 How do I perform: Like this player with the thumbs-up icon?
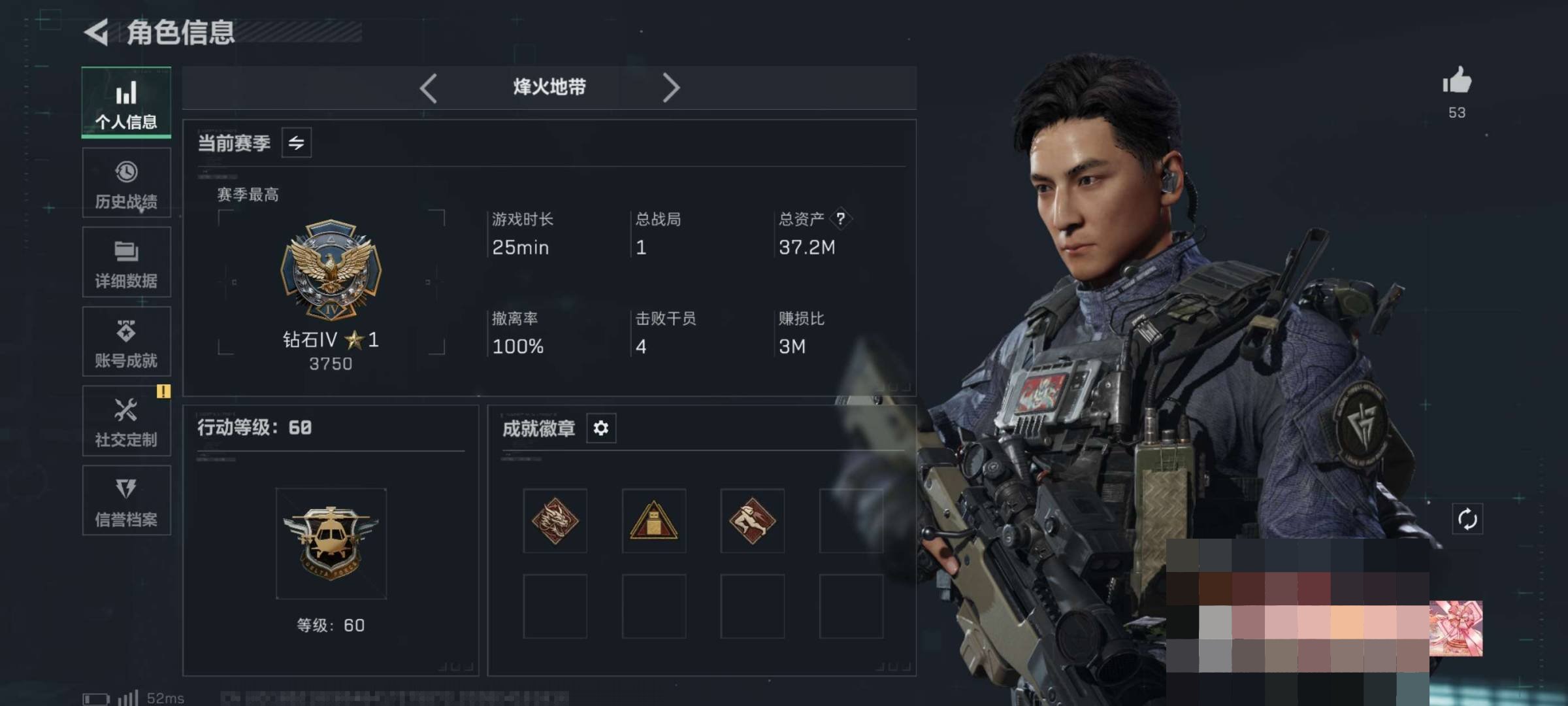pos(1457,81)
